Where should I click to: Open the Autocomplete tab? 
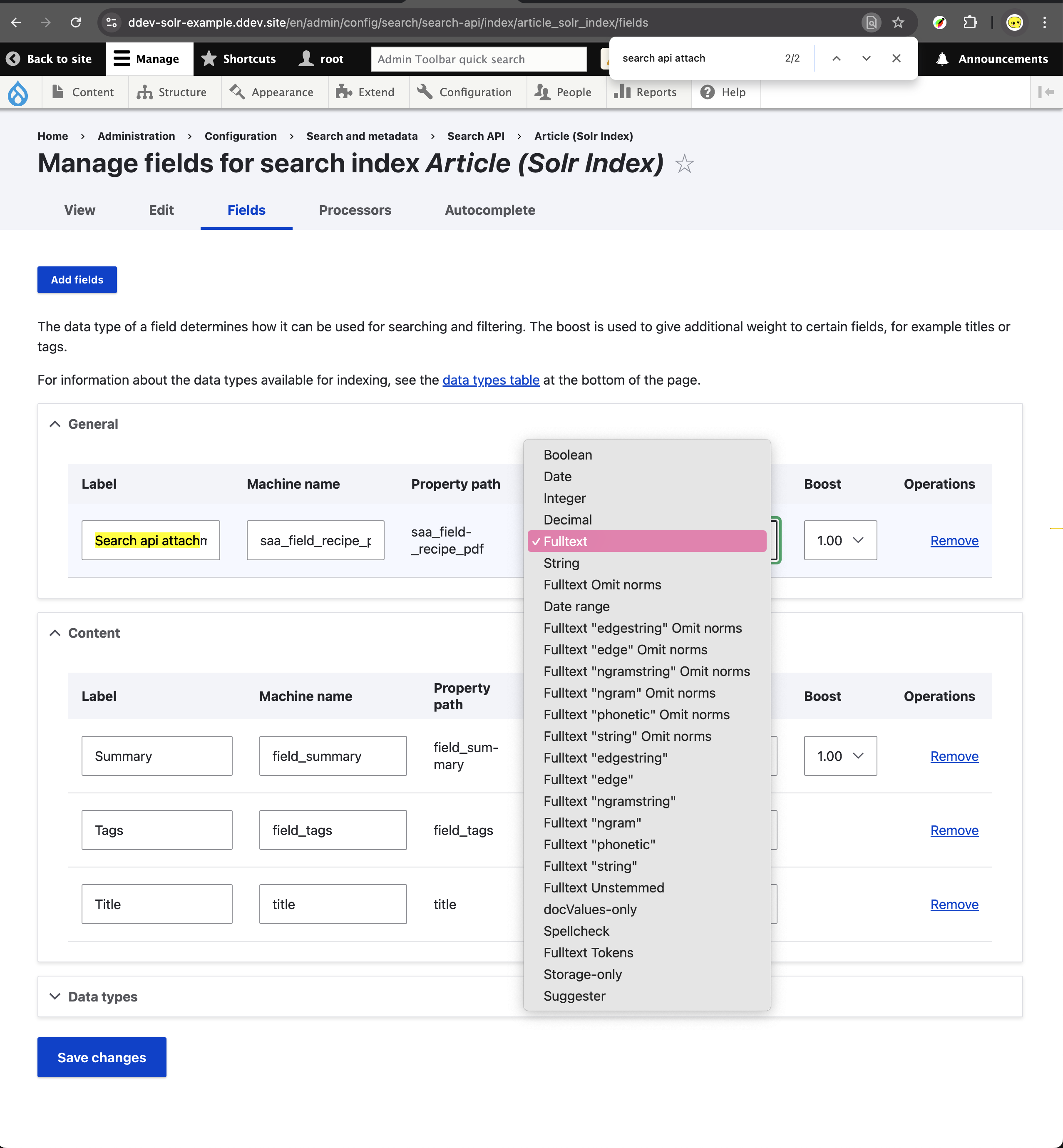coord(489,210)
